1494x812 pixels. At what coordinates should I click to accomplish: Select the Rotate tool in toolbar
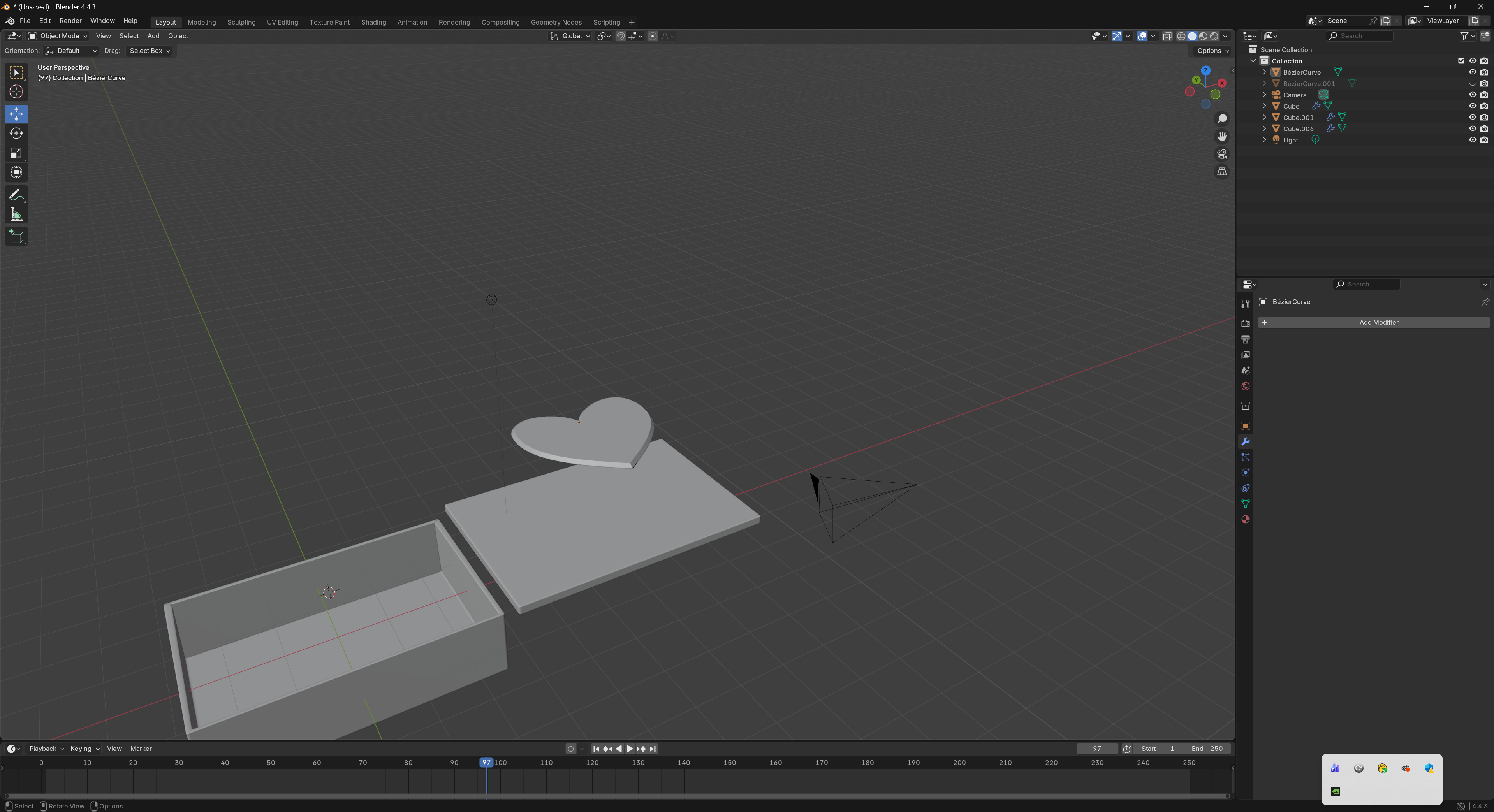[16, 134]
